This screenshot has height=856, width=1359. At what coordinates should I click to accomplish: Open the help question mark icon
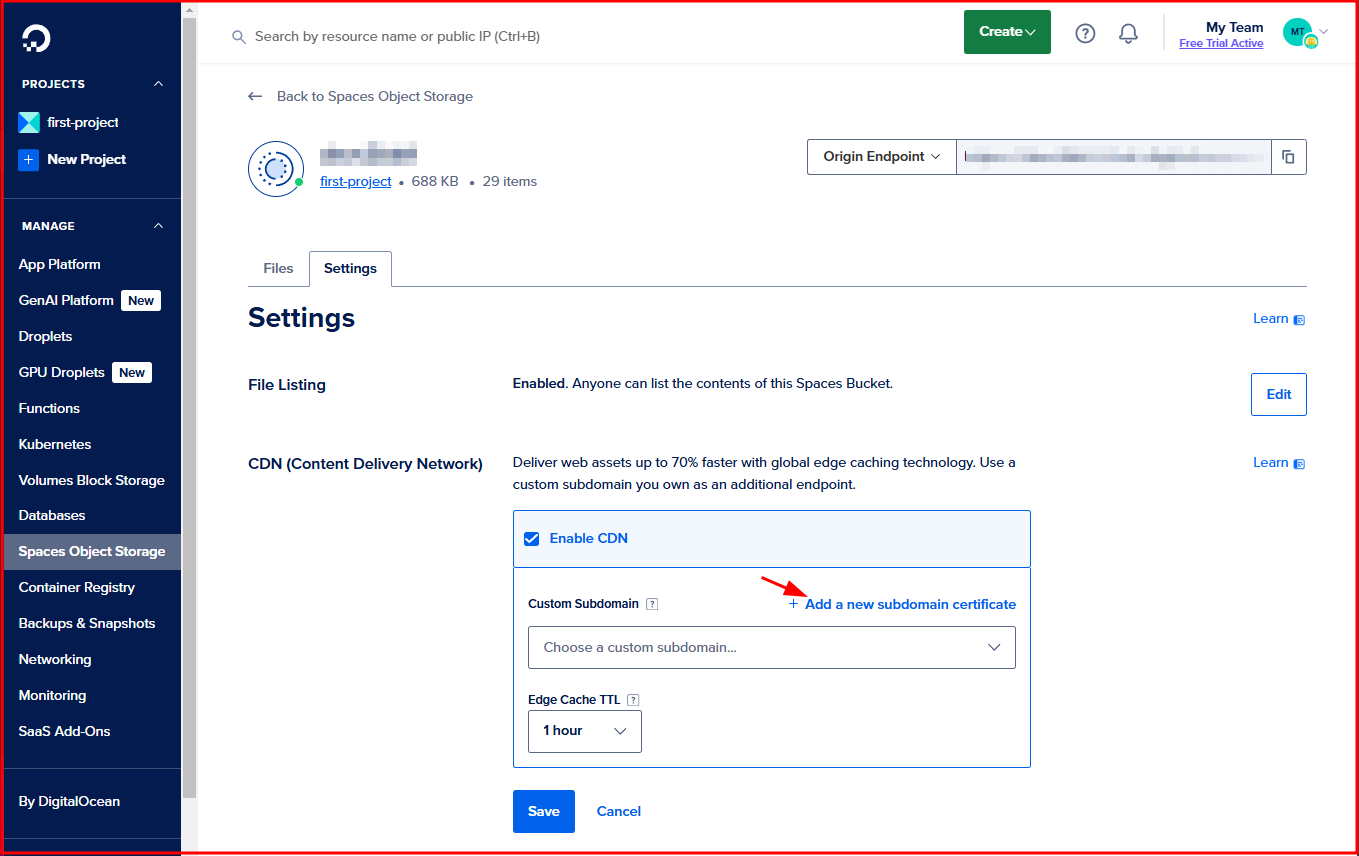click(x=1085, y=33)
